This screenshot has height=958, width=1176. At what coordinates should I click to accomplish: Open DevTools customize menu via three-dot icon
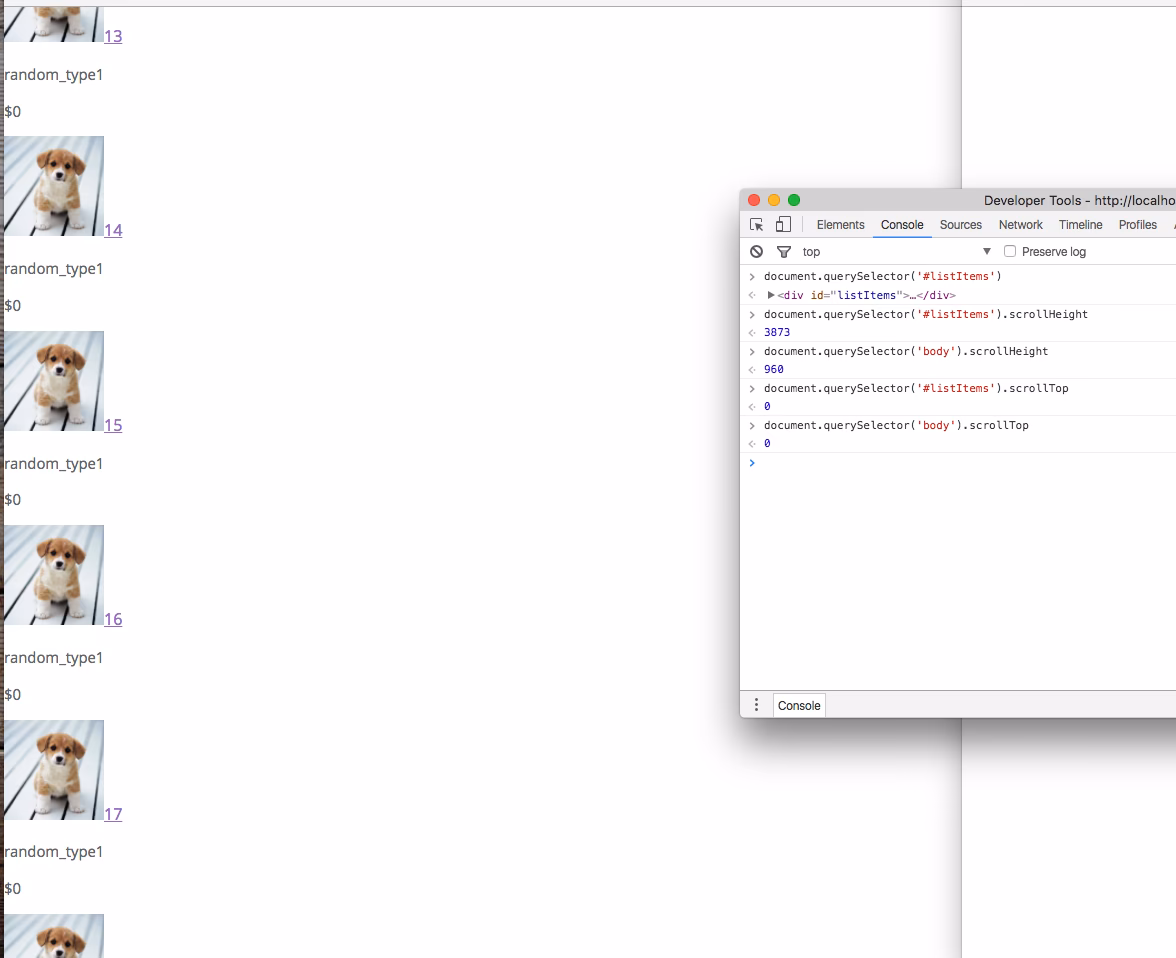[757, 704]
